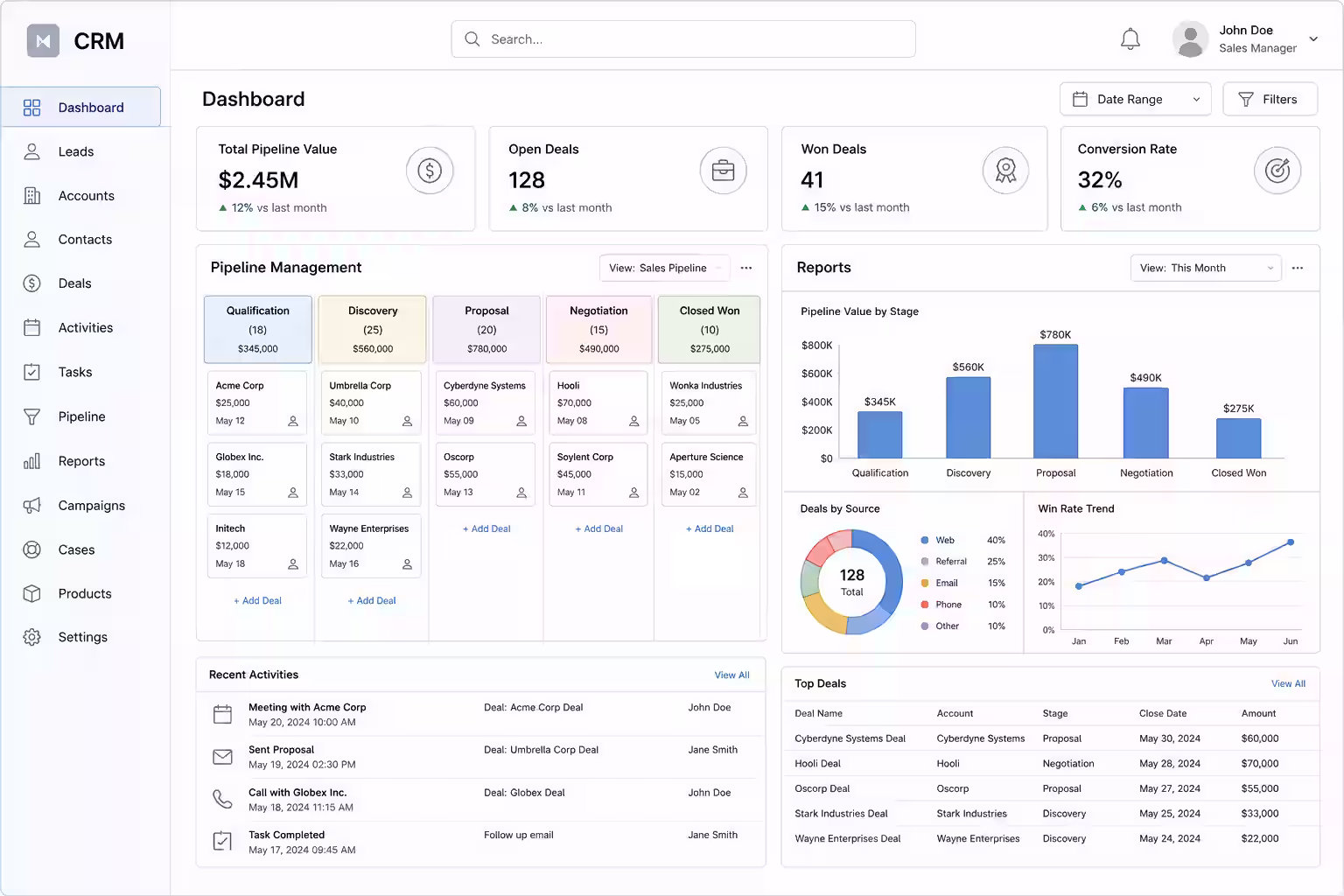Viewport: 1344px width, 896px height.
Task: Click the award ribbon icon on Won Deals card
Action: coord(1006,171)
